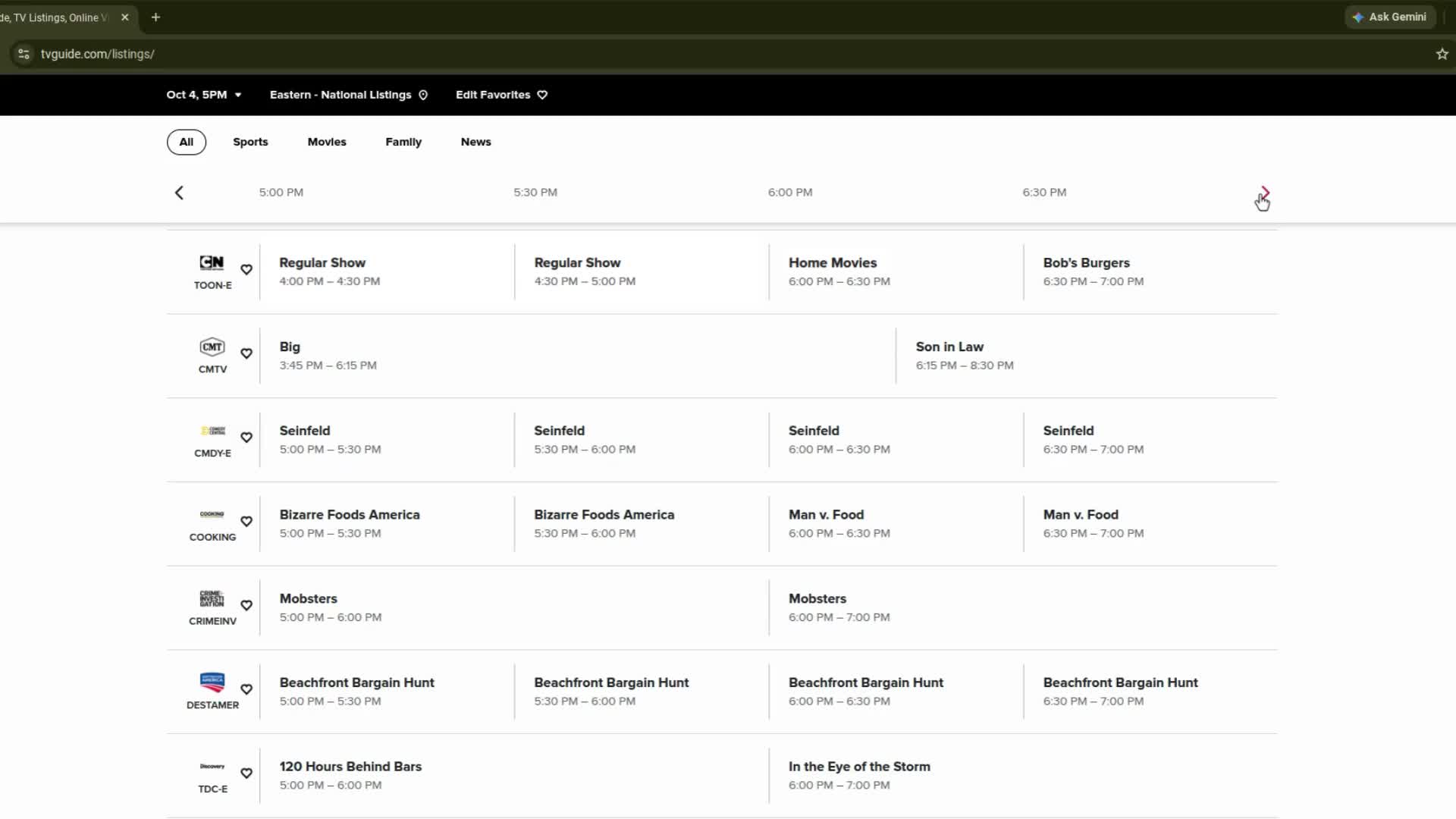Select the Family filter
This screenshot has height=819, width=1456.
(x=403, y=142)
